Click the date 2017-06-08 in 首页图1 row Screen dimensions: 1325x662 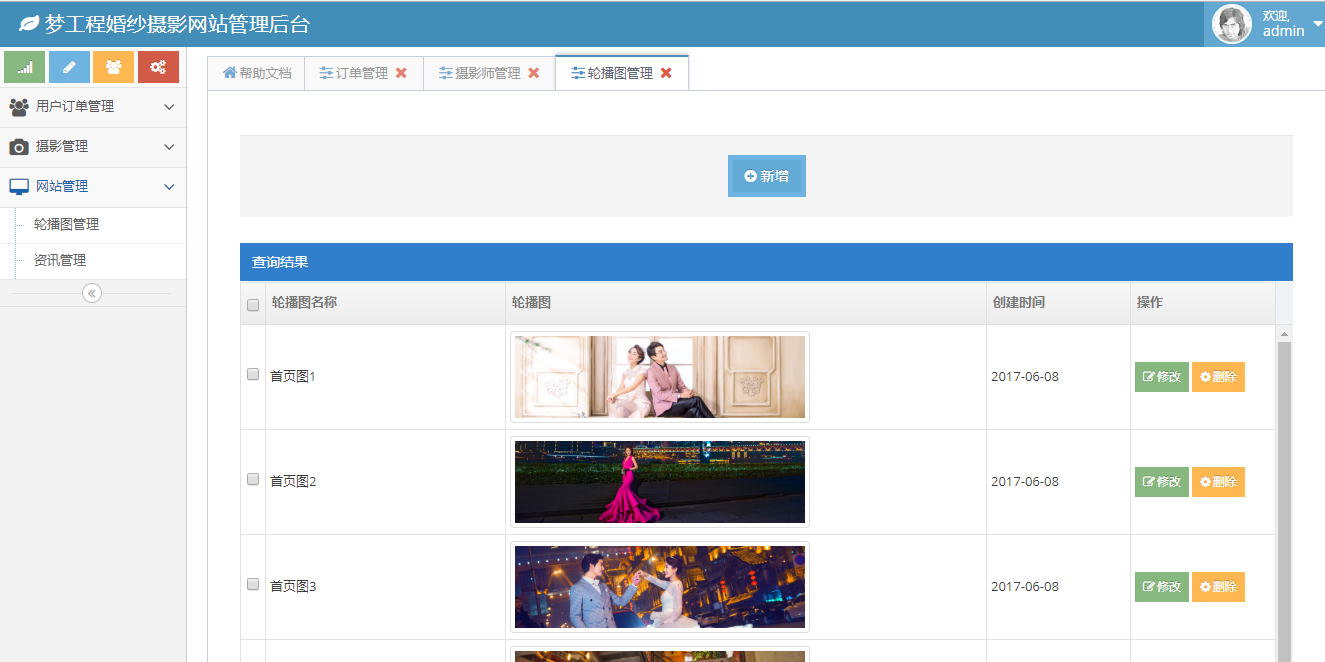pyautogui.click(x=1024, y=377)
